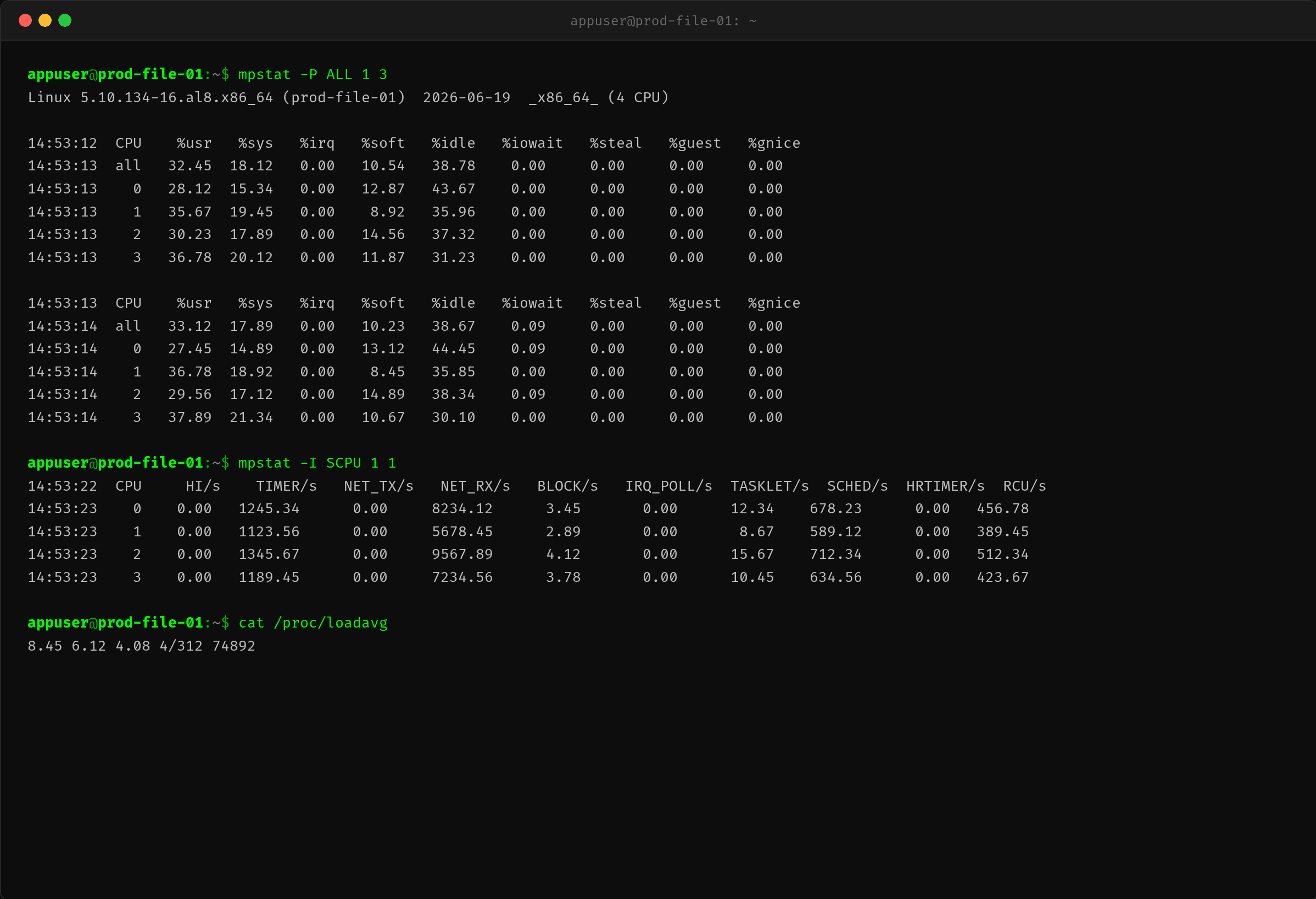Click the %idle value 43.67
Screen dimensions: 1316x899
(x=453, y=188)
